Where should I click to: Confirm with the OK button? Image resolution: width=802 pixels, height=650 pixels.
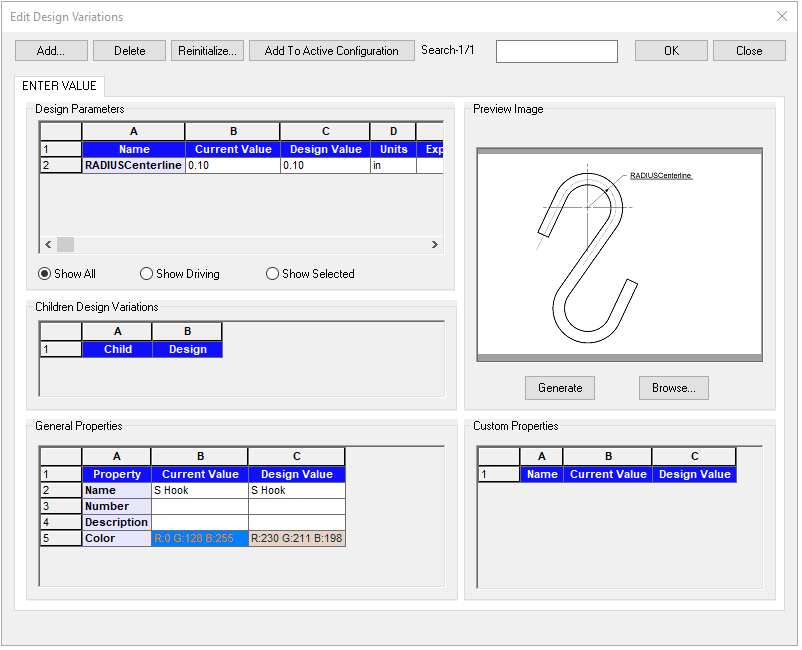671,51
